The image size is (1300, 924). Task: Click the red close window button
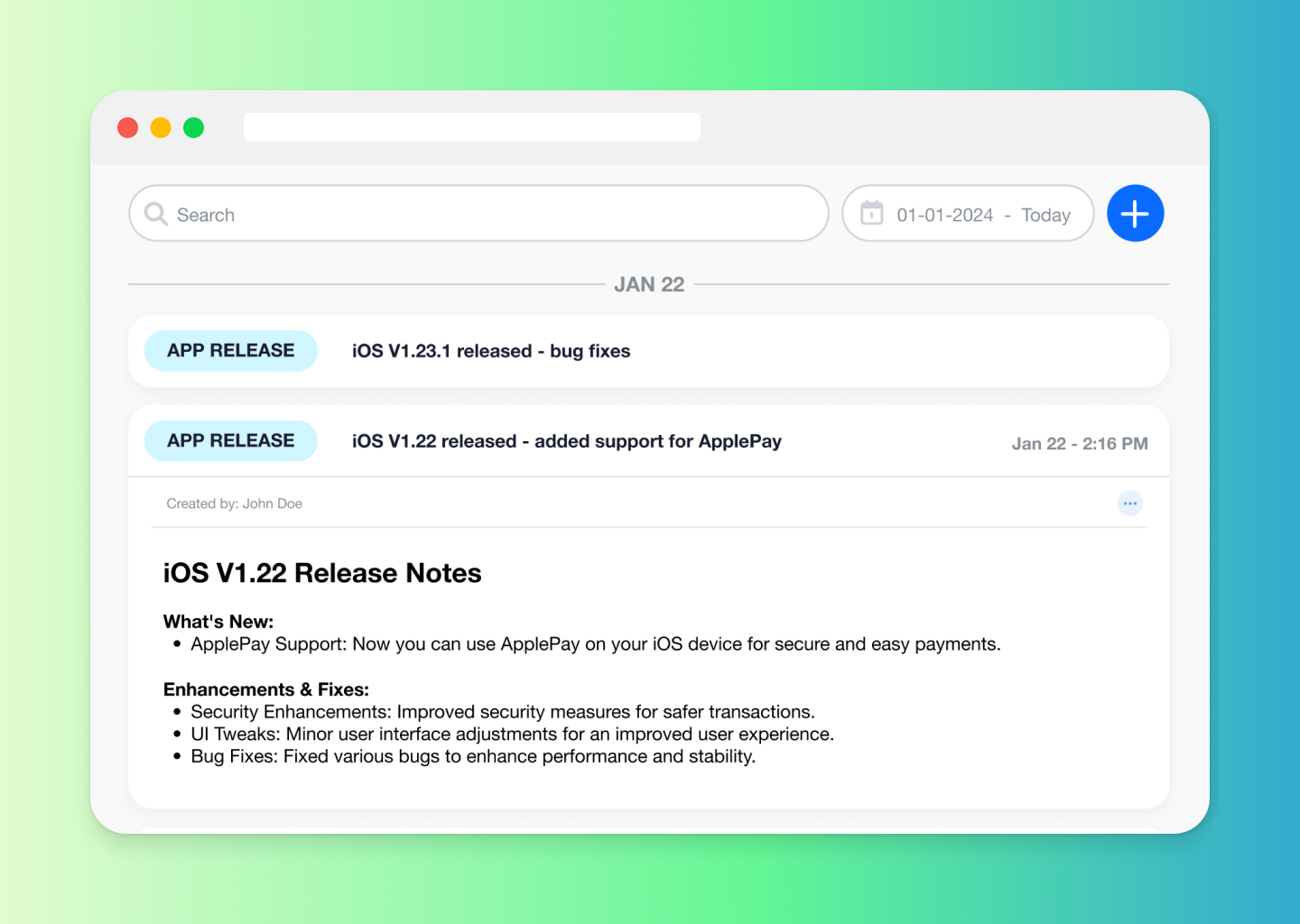click(128, 127)
